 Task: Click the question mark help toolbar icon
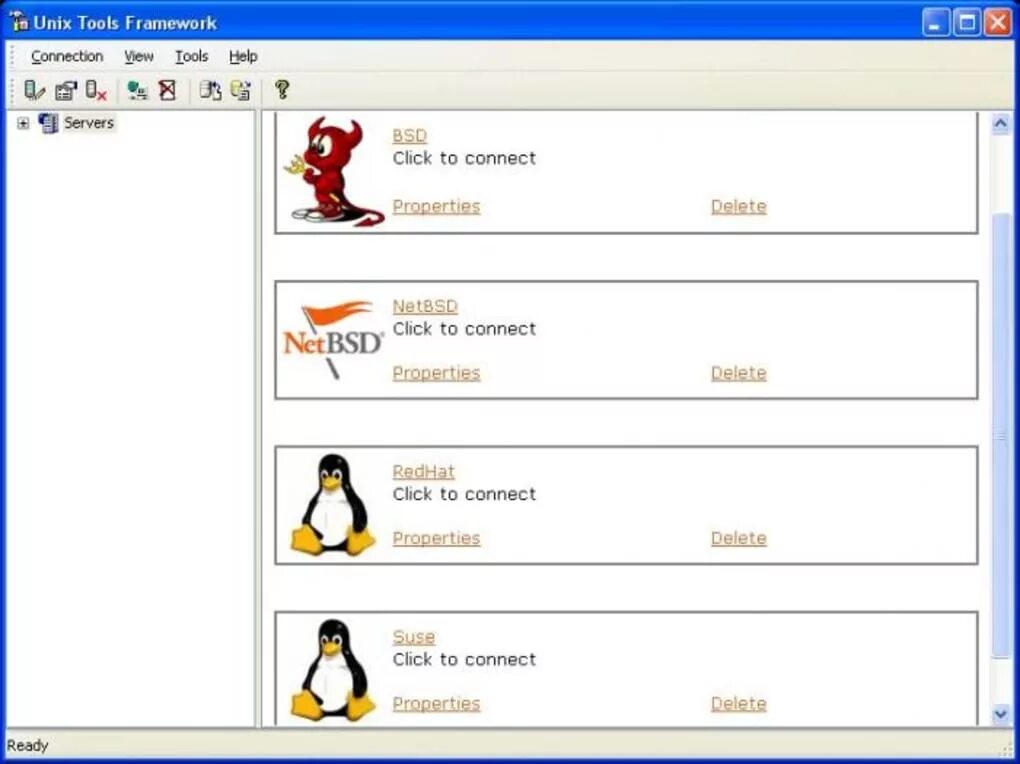tap(282, 90)
